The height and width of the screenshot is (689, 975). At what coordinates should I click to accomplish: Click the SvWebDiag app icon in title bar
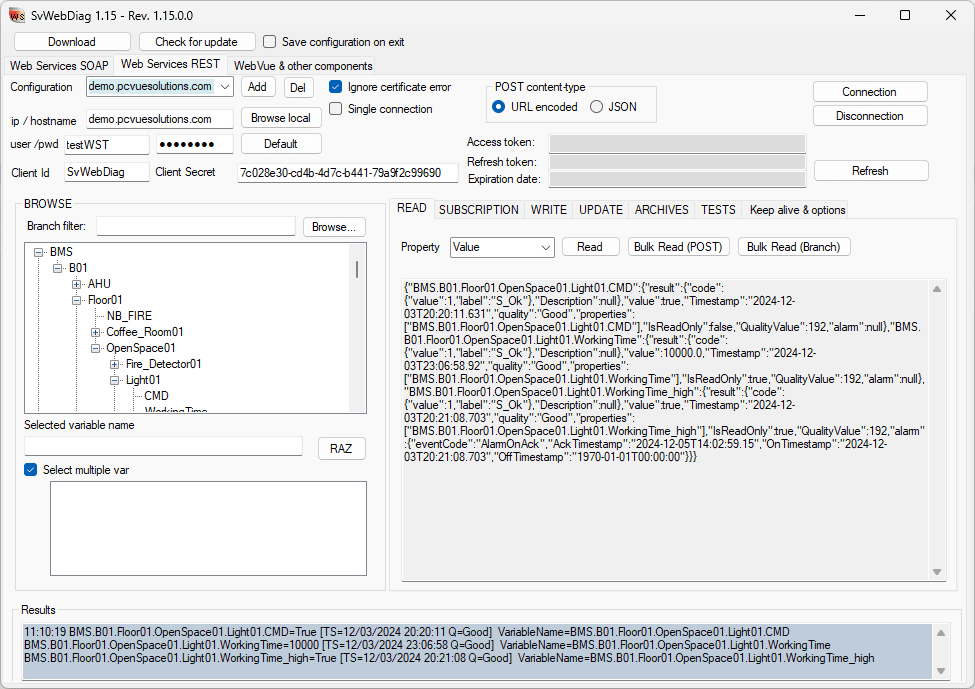tap(17, 16)
